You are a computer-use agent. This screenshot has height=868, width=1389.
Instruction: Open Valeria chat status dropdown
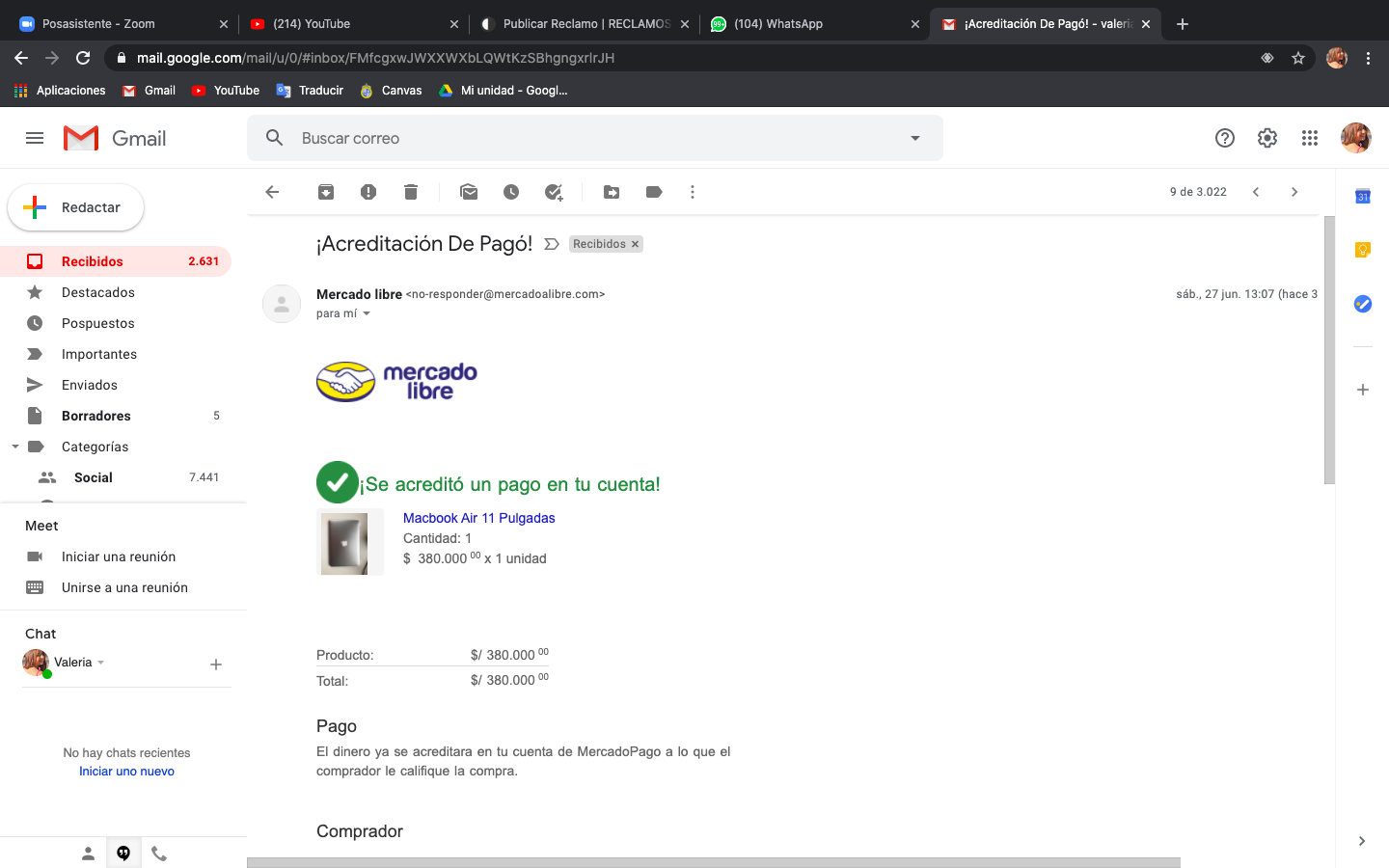coord(100,663)
